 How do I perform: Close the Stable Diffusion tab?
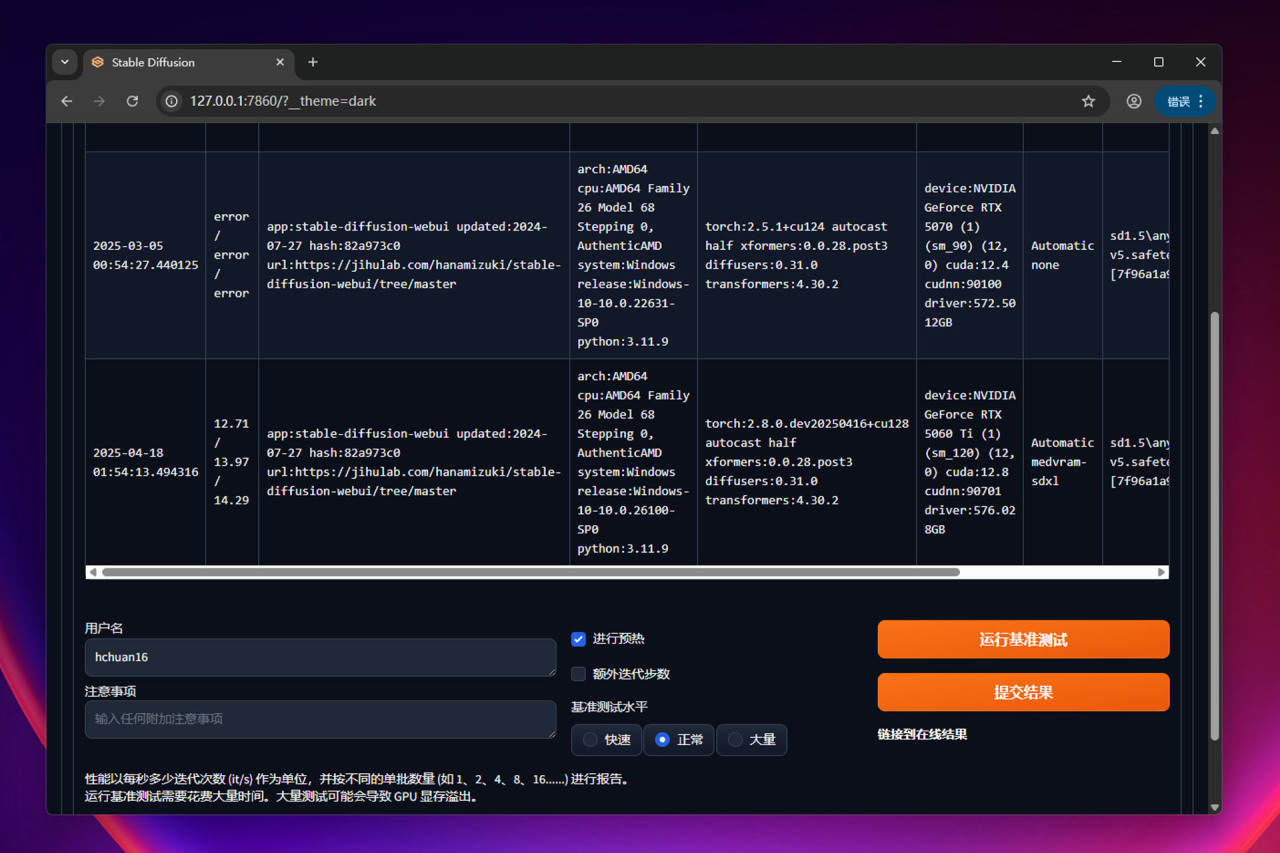[280, 62]
